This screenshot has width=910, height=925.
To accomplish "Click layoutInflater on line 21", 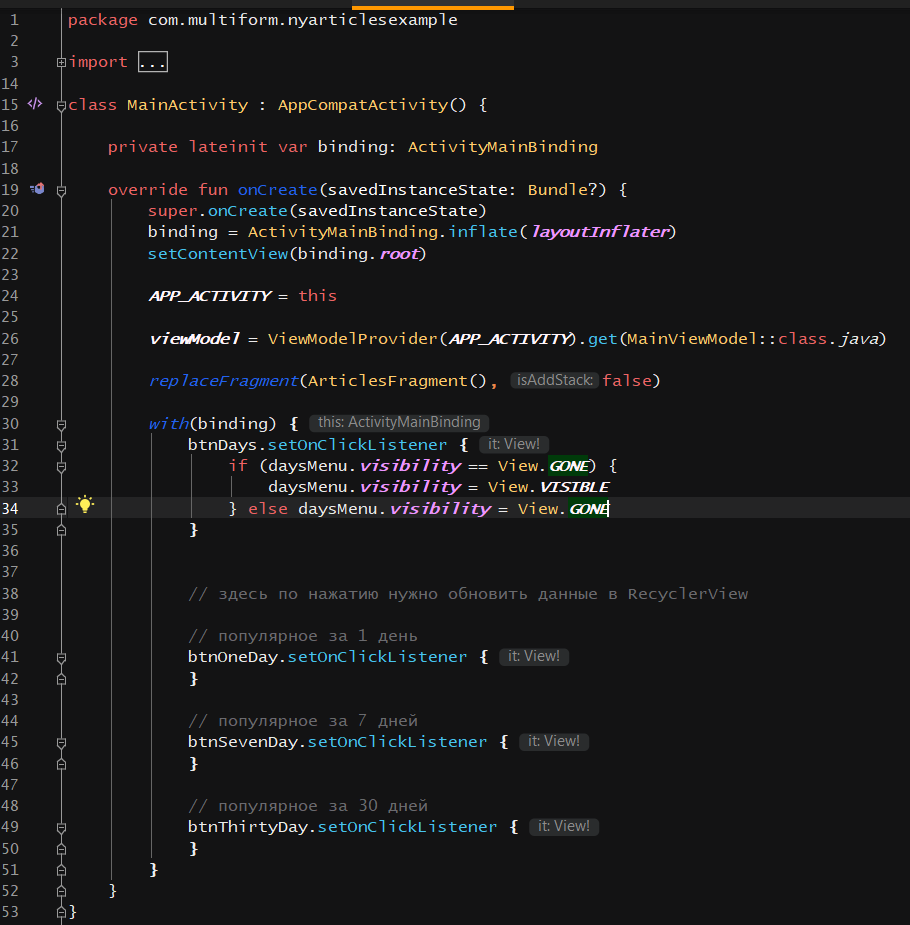I will click(x=600, y=232).
